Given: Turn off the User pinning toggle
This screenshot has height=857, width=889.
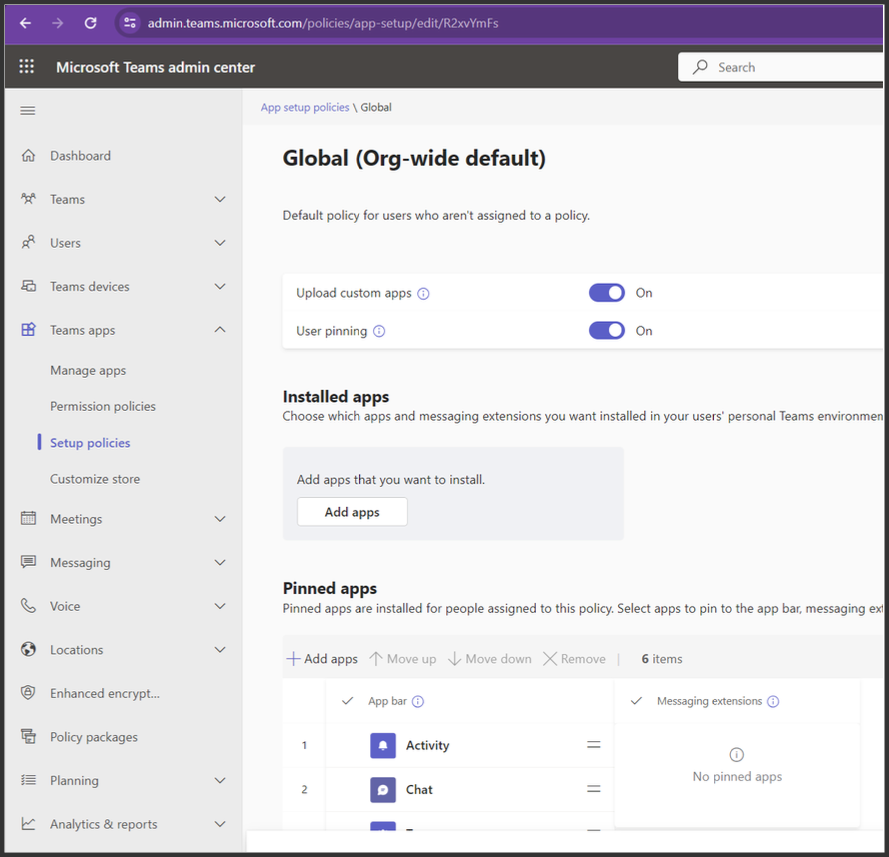Looking at the screenshot, I should pyautogui.click(x=607, y=330).
